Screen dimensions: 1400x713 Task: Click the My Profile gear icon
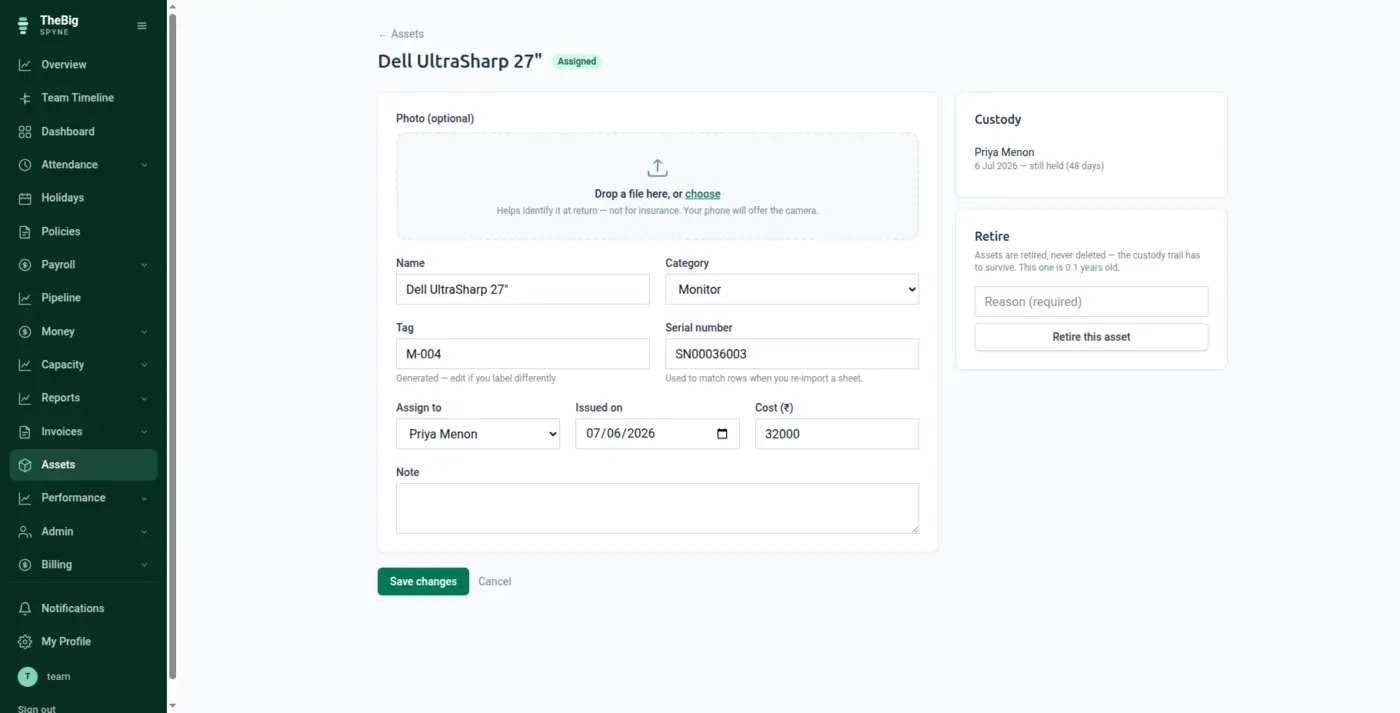(x=25, y=642)
